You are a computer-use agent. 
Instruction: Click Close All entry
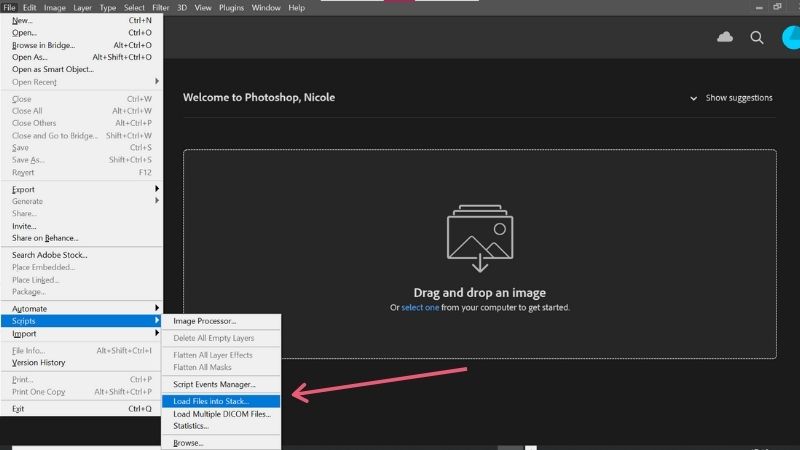click(x=82, y=111)
